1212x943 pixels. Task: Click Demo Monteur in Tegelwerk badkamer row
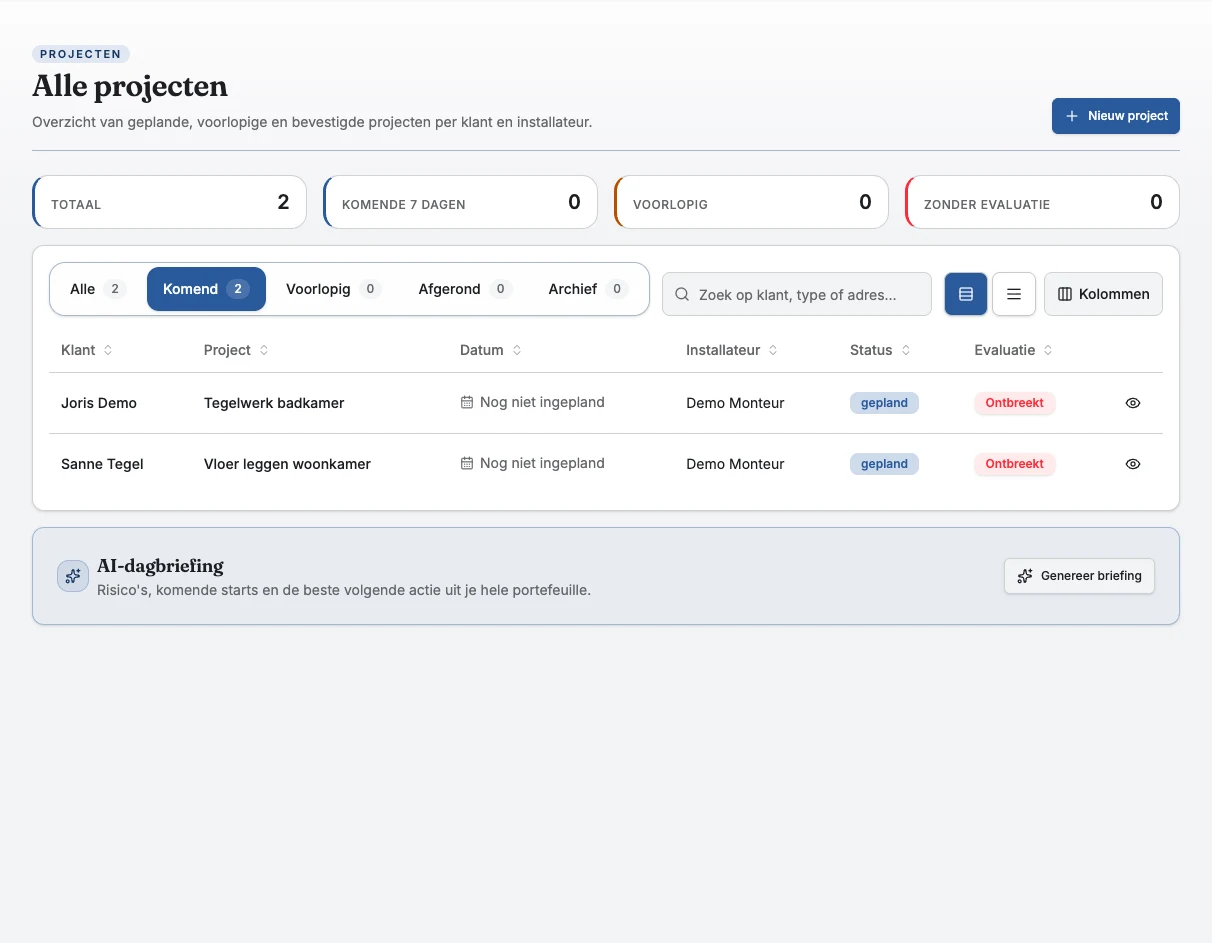(735, 403)
